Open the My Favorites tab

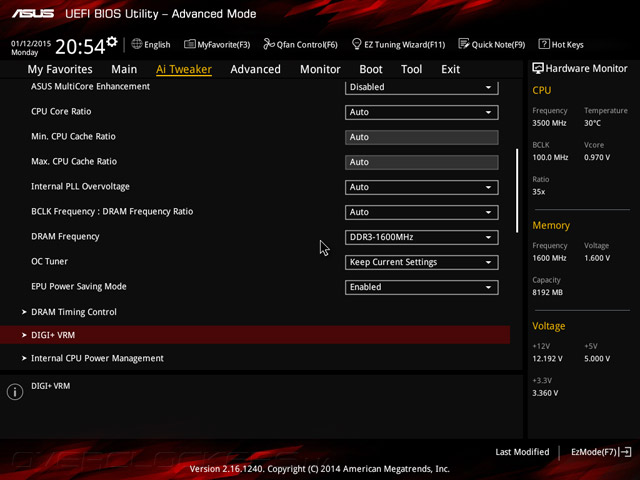(60, 69)
